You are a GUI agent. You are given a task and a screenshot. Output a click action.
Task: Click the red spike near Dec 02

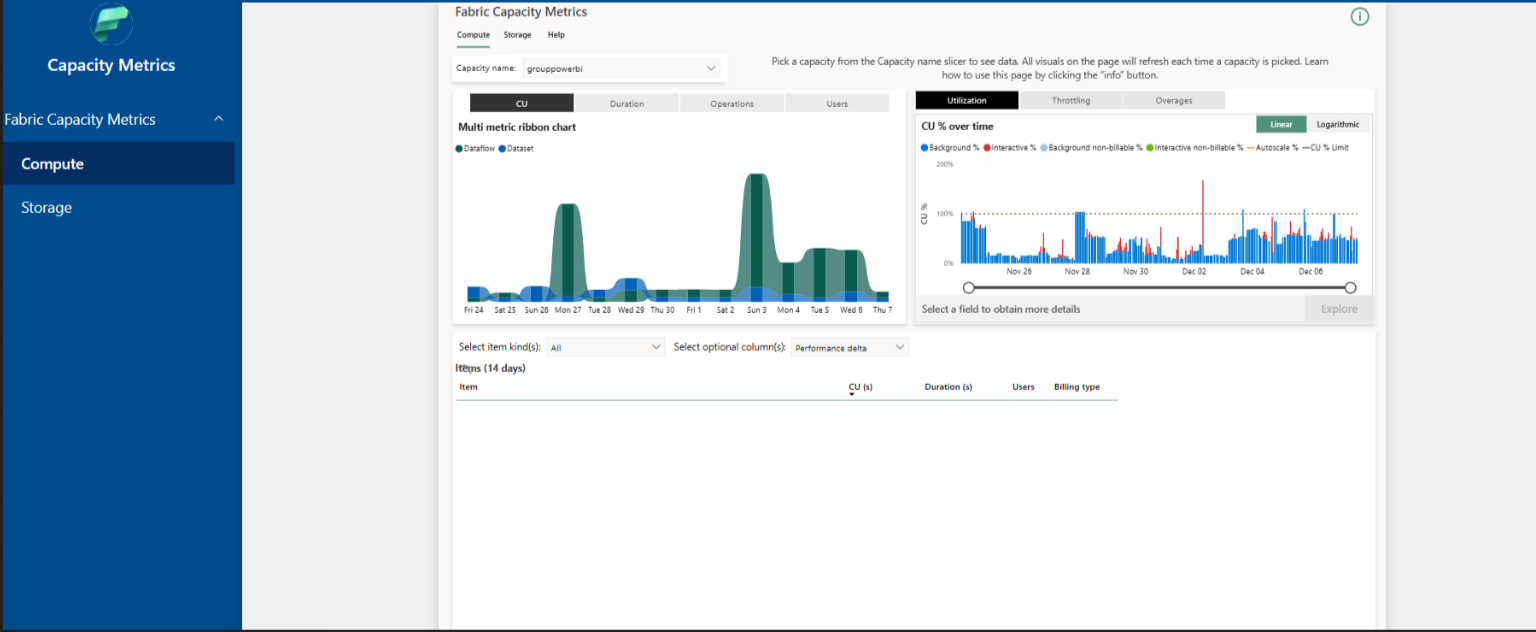click(x=1202, y=215)
